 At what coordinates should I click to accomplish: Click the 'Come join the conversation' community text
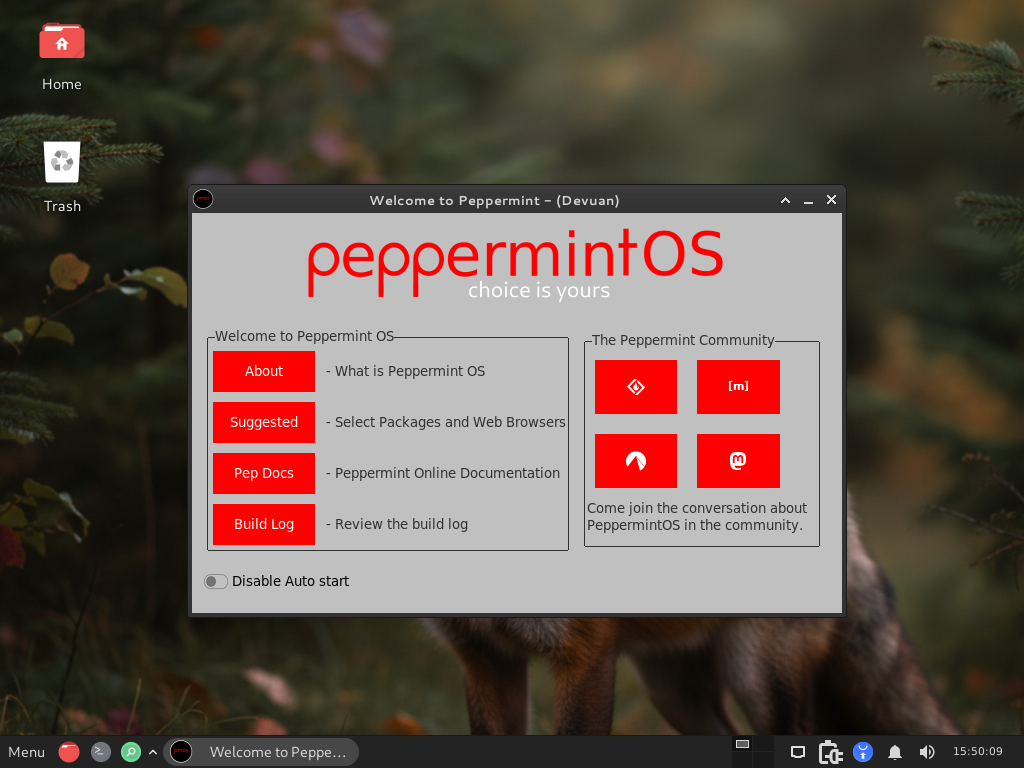pos(697,517)
